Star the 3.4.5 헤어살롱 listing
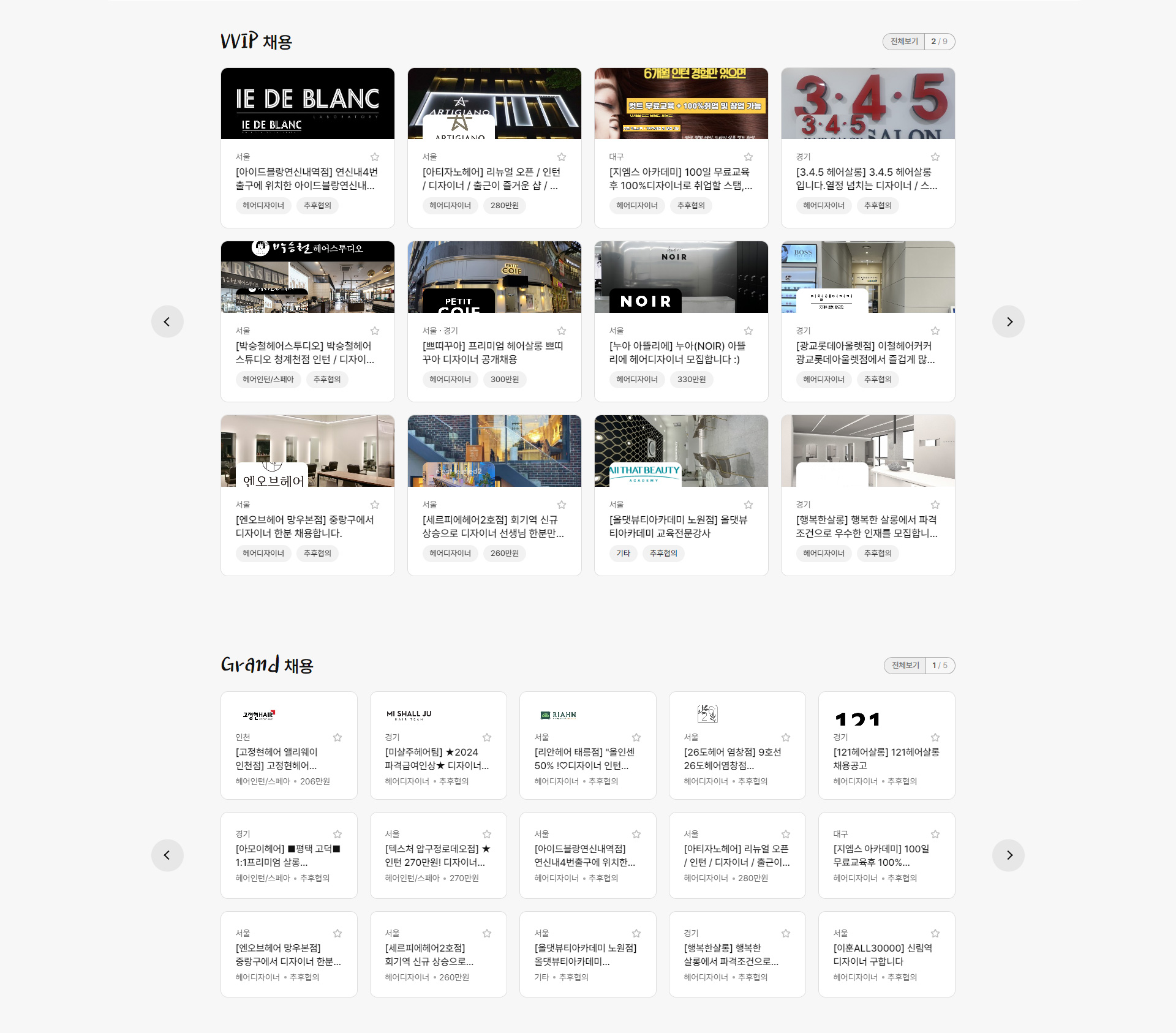This screenshot has width=1176, height=1033. [x=935, y=157]
